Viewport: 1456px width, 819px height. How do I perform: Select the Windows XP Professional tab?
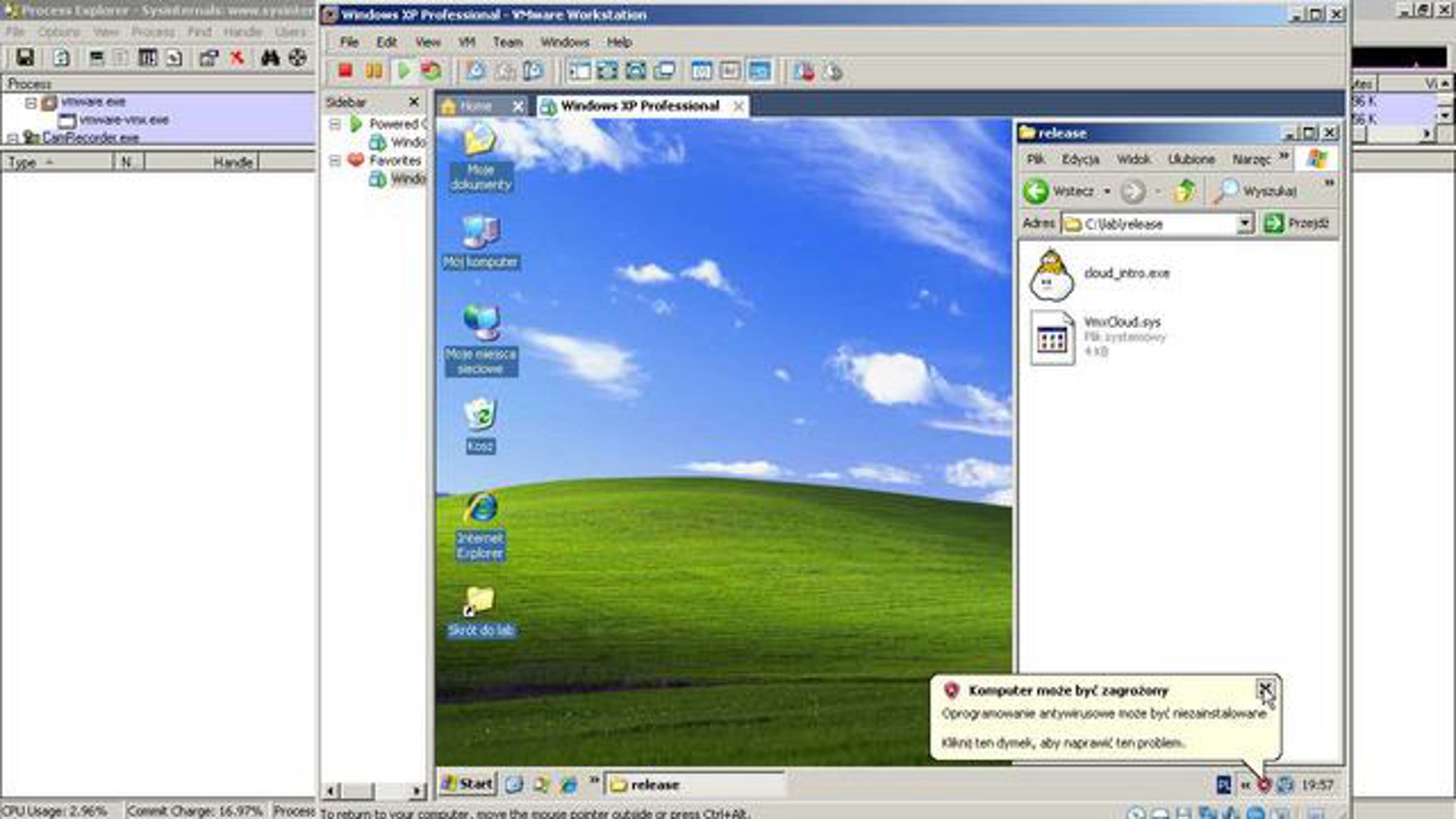639,106
